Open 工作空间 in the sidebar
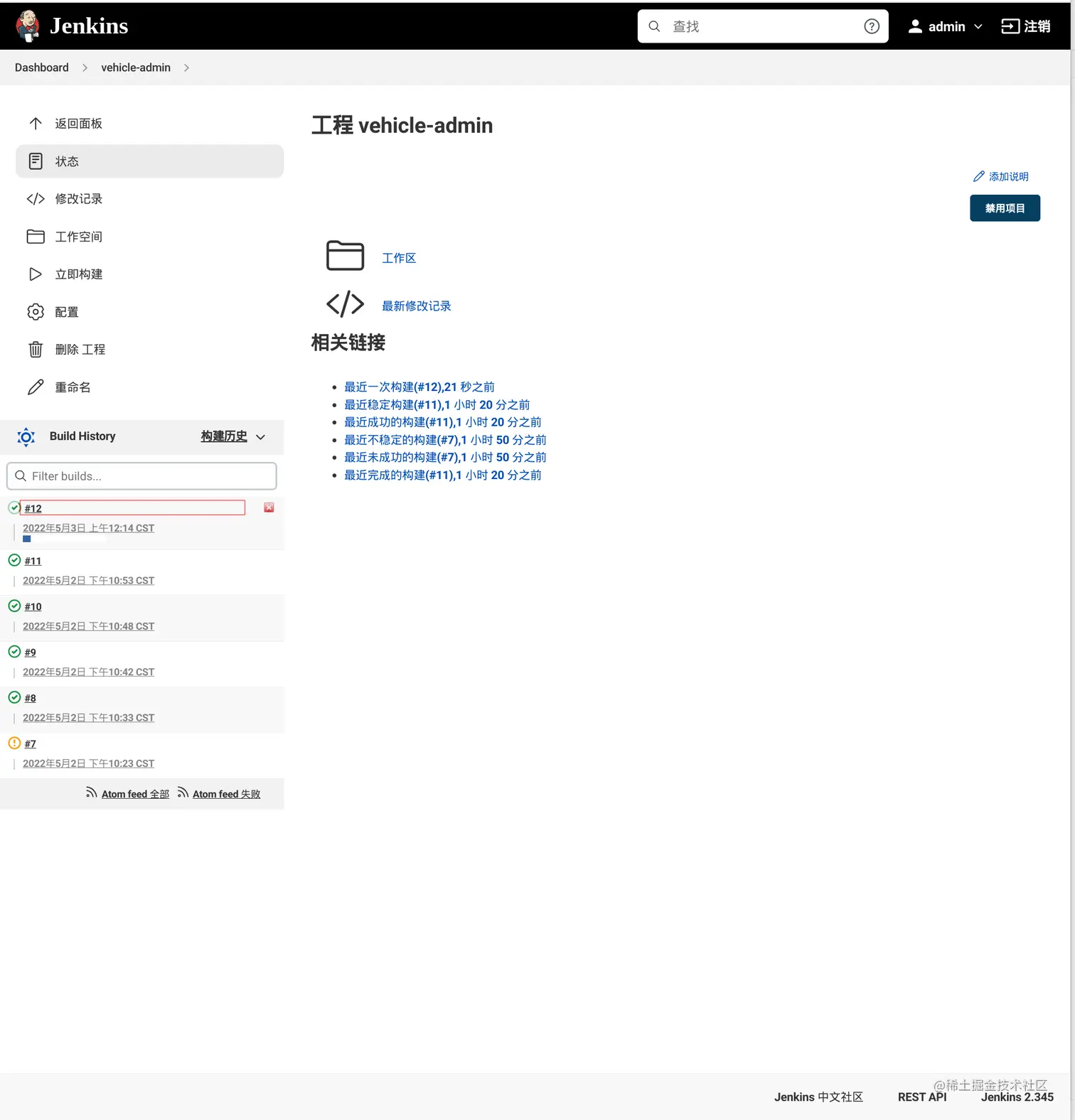This screenshot has height=1120, width=1075. [x=149, y=237]
